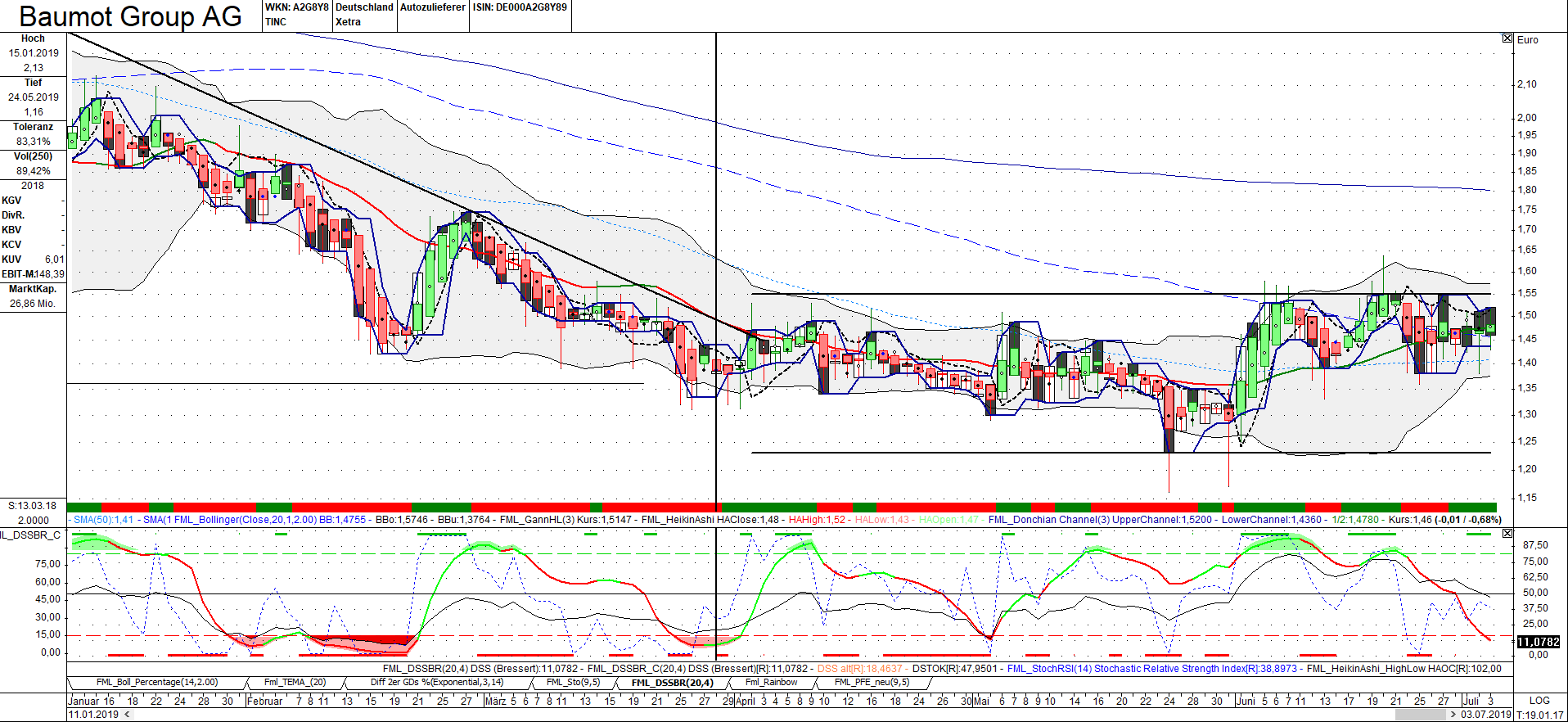1568x722 pixels.
Task: Click the Deutschland country field
Action: click(364, 7)
